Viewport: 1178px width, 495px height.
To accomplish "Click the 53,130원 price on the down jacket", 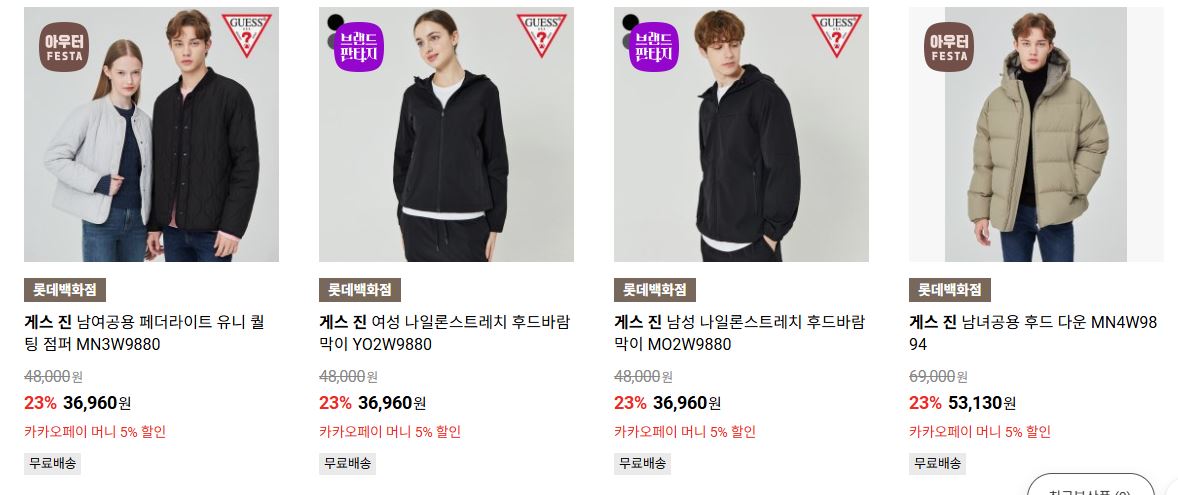I will click(x=982, y=403).
